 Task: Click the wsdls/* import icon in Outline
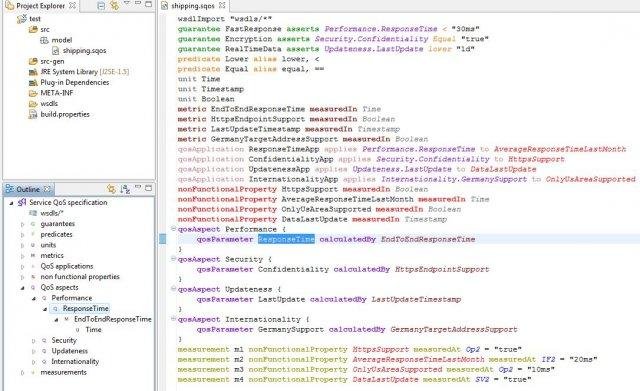pyautogui.click(x=33, y=213)
